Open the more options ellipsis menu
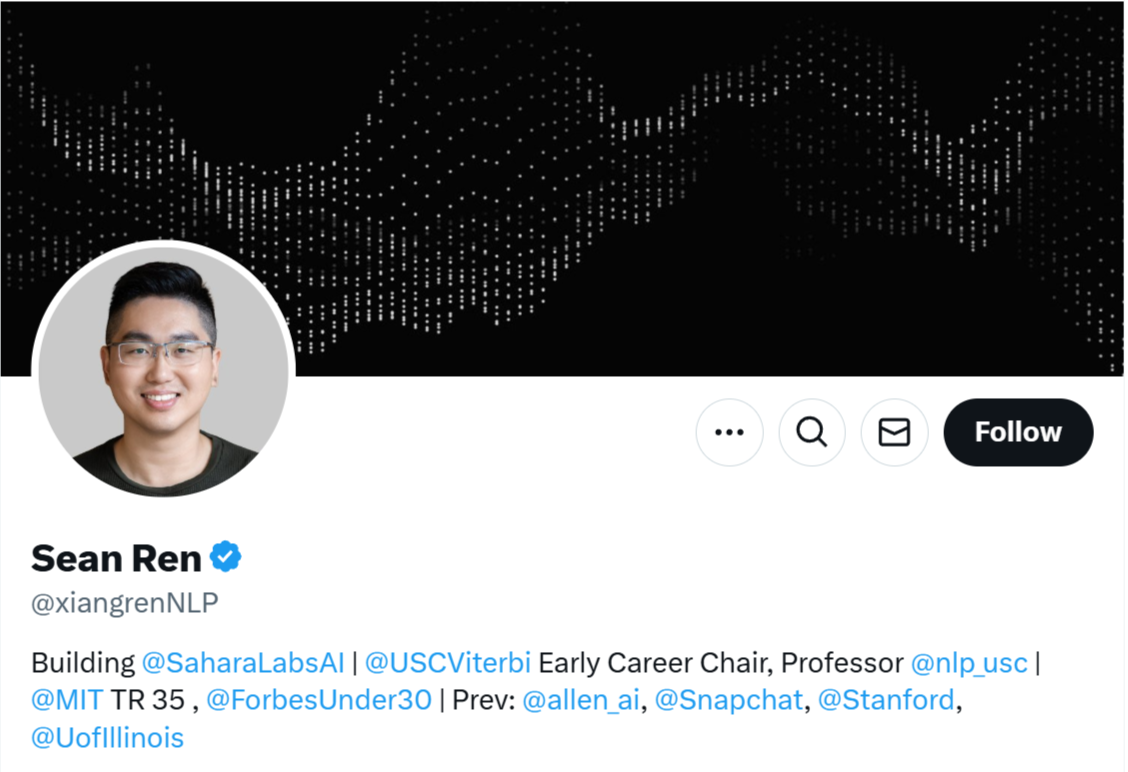1128x772 pixels. click(x=729, y=432)
